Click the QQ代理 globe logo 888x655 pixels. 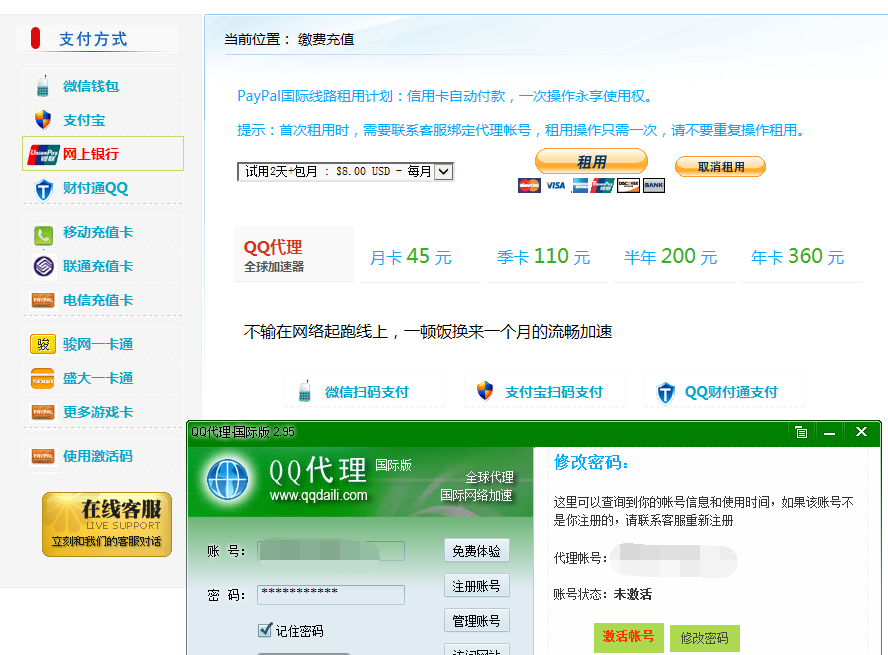coord(228,480)
